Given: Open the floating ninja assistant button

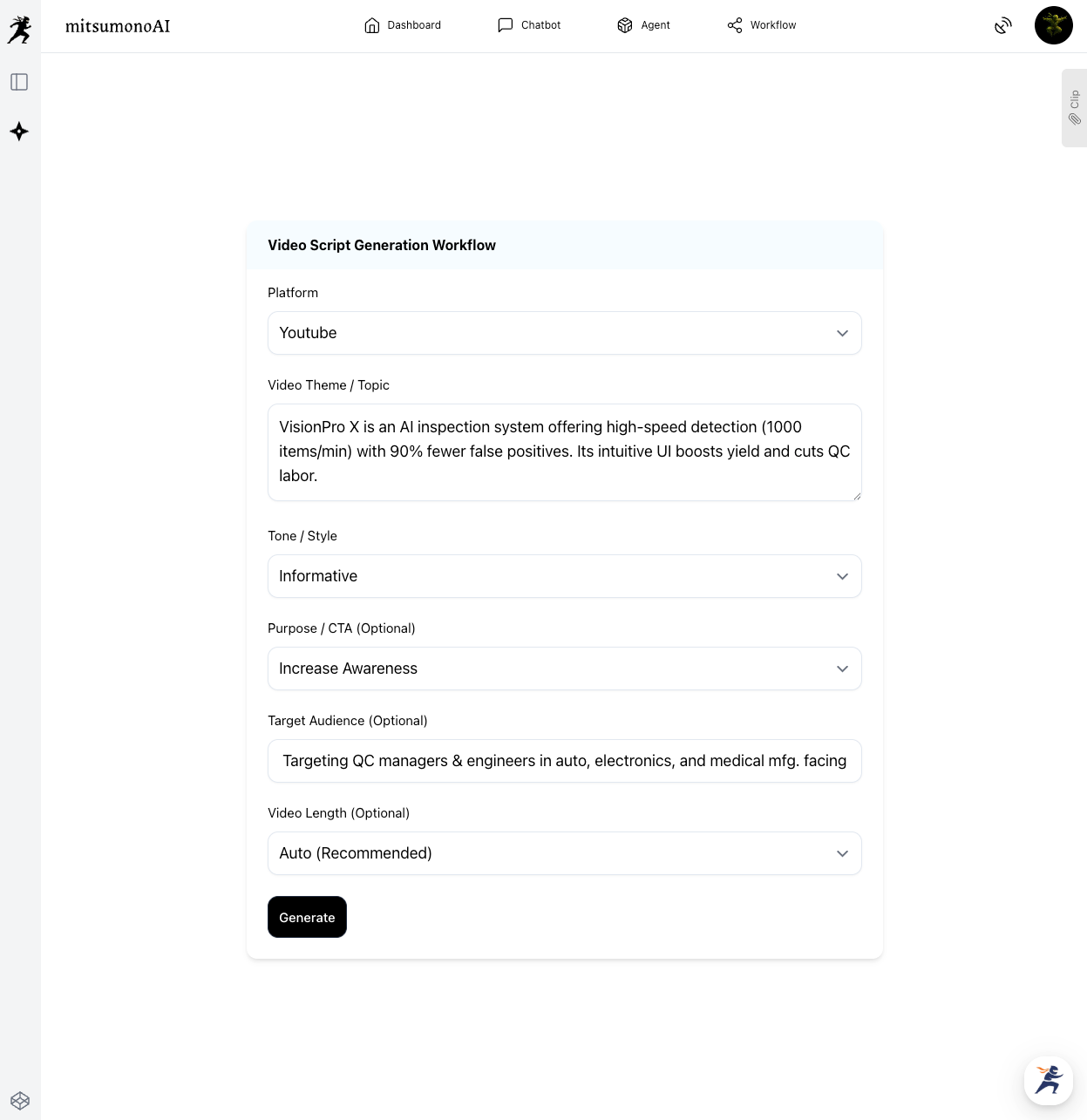Looking at the screenshot, I should [x=1048, y=1080].
